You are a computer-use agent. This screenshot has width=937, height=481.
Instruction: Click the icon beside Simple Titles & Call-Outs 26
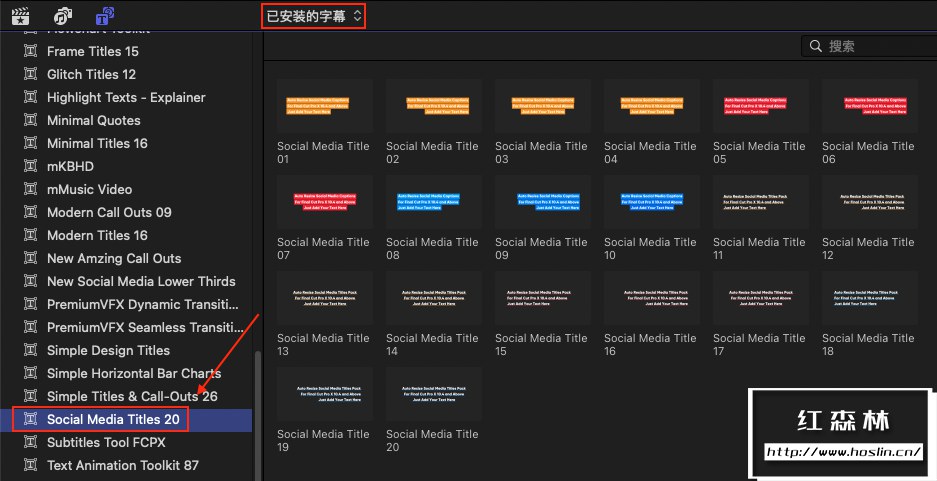(x=30, y=396)
